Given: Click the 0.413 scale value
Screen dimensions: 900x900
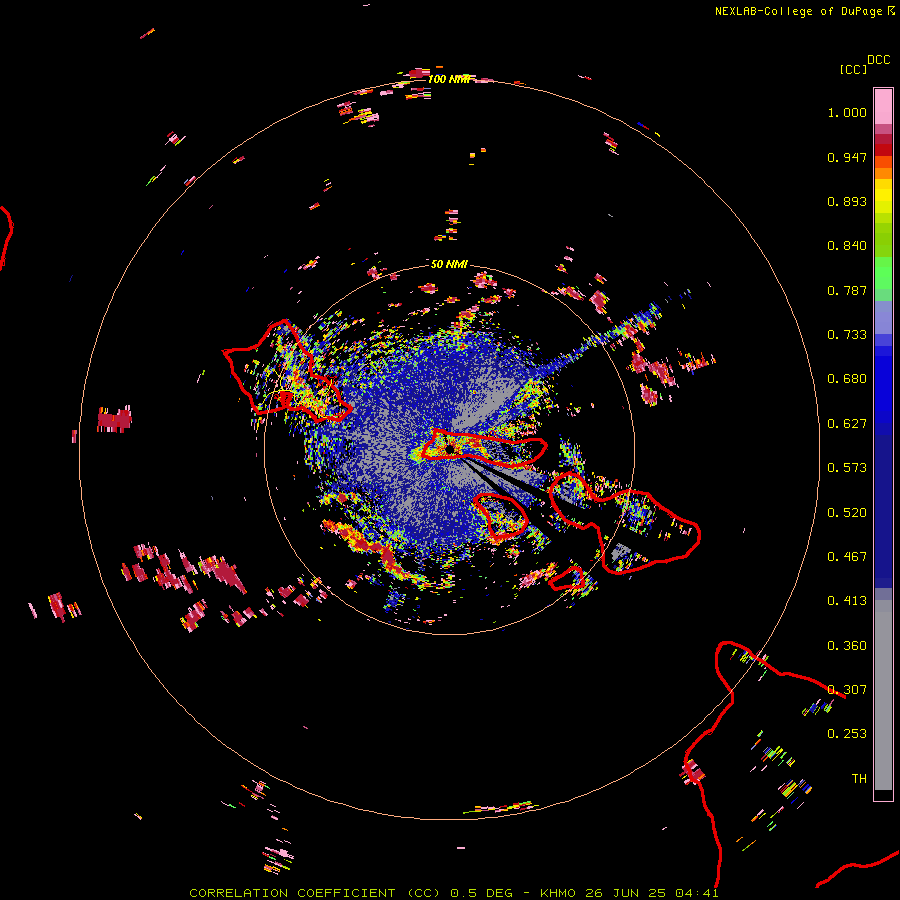Looking at the screenshot, I should click(847, 601).
